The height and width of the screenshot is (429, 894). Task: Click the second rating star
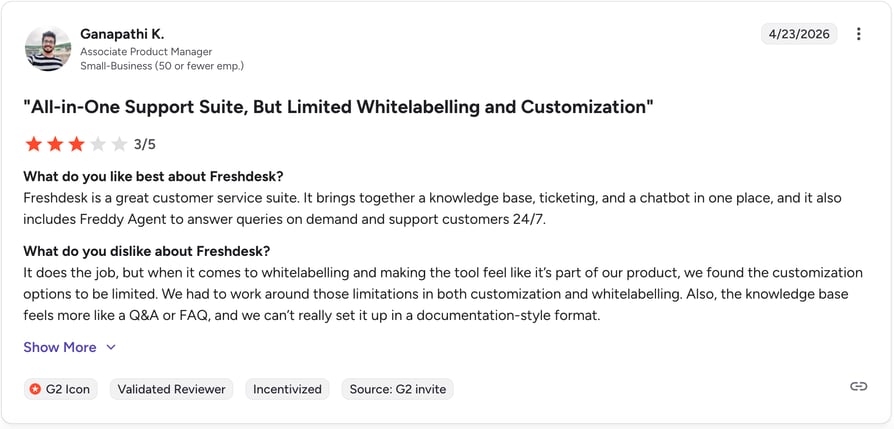point(55,144)
